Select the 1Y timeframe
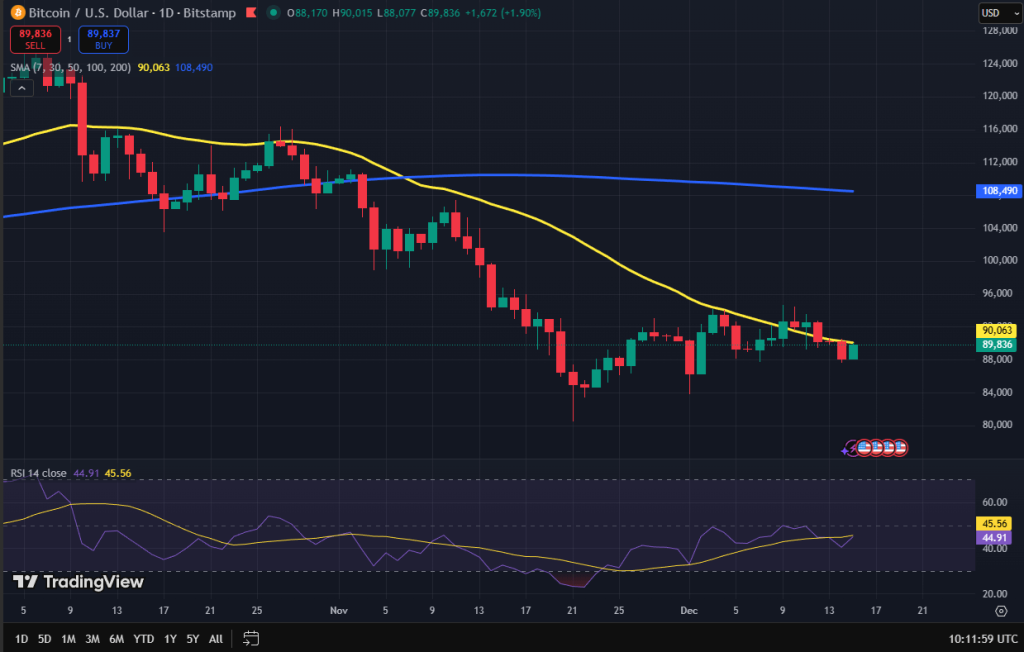 169,637
